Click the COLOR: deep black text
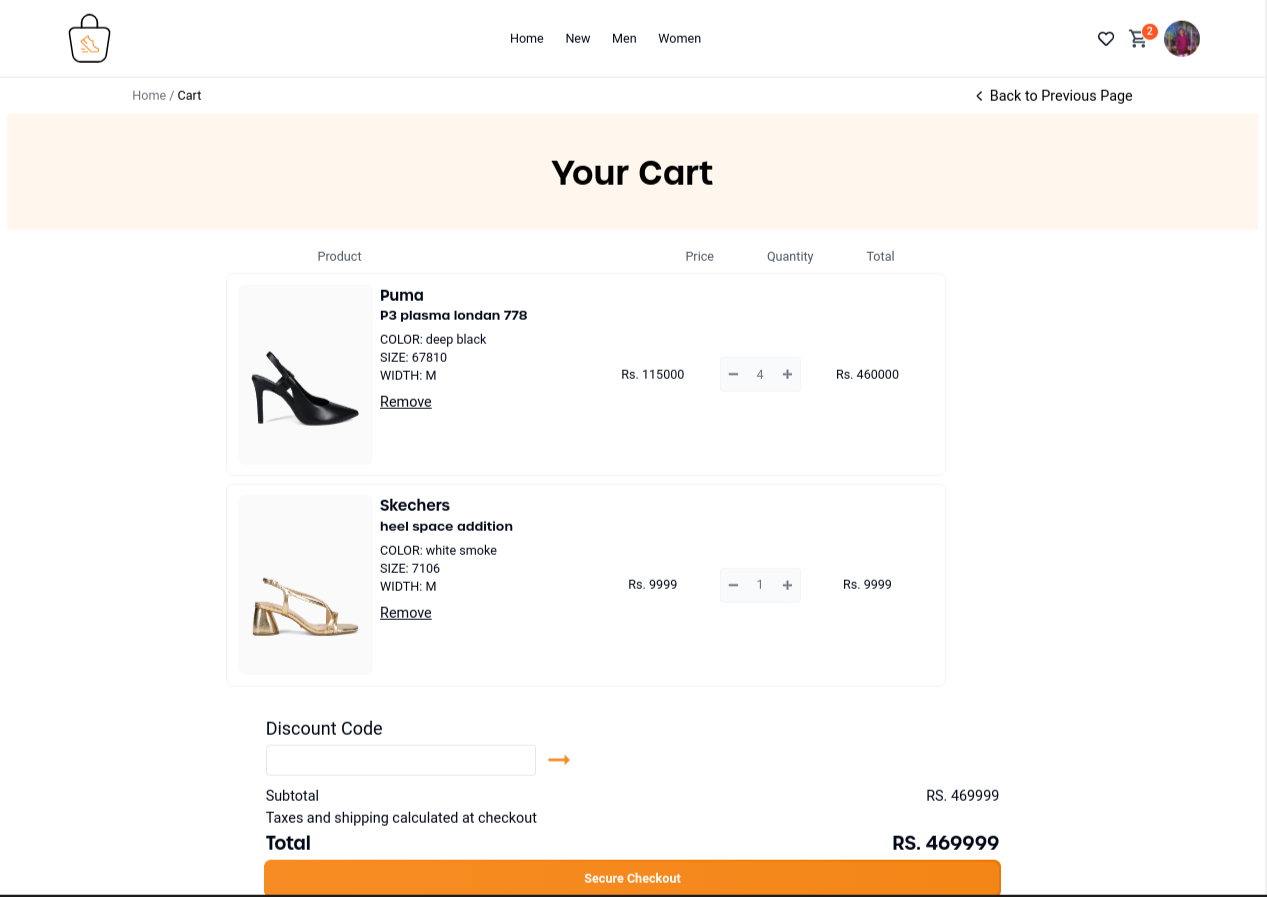The height and width of the screenshot is (897, 1267). click(x=433, y=340)
